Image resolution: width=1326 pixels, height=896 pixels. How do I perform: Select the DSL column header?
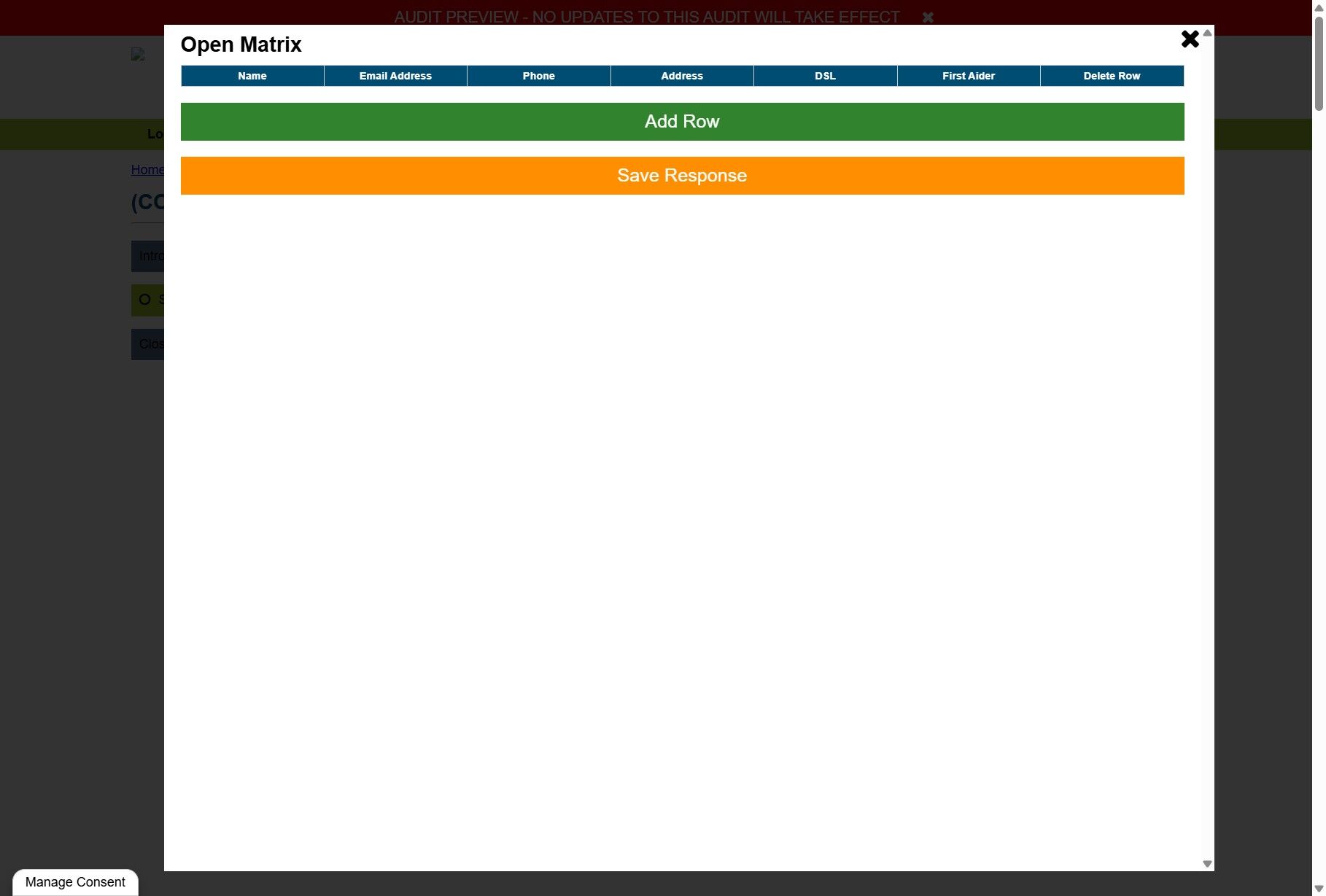coord(825,76)
